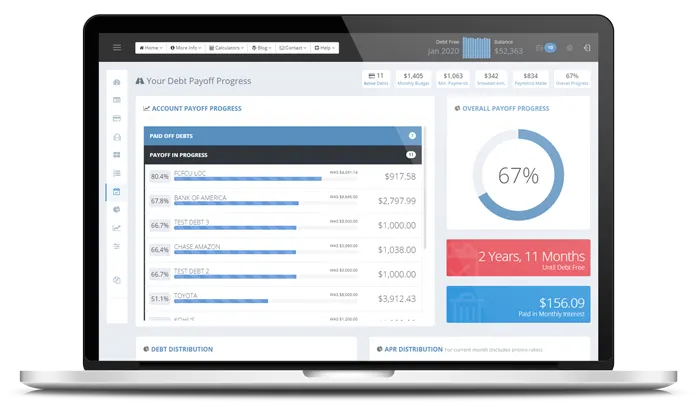Click the chart icon beside Account Payoff Progress
This screenshot has width=700, height=415.
click(x=146, y=108)
